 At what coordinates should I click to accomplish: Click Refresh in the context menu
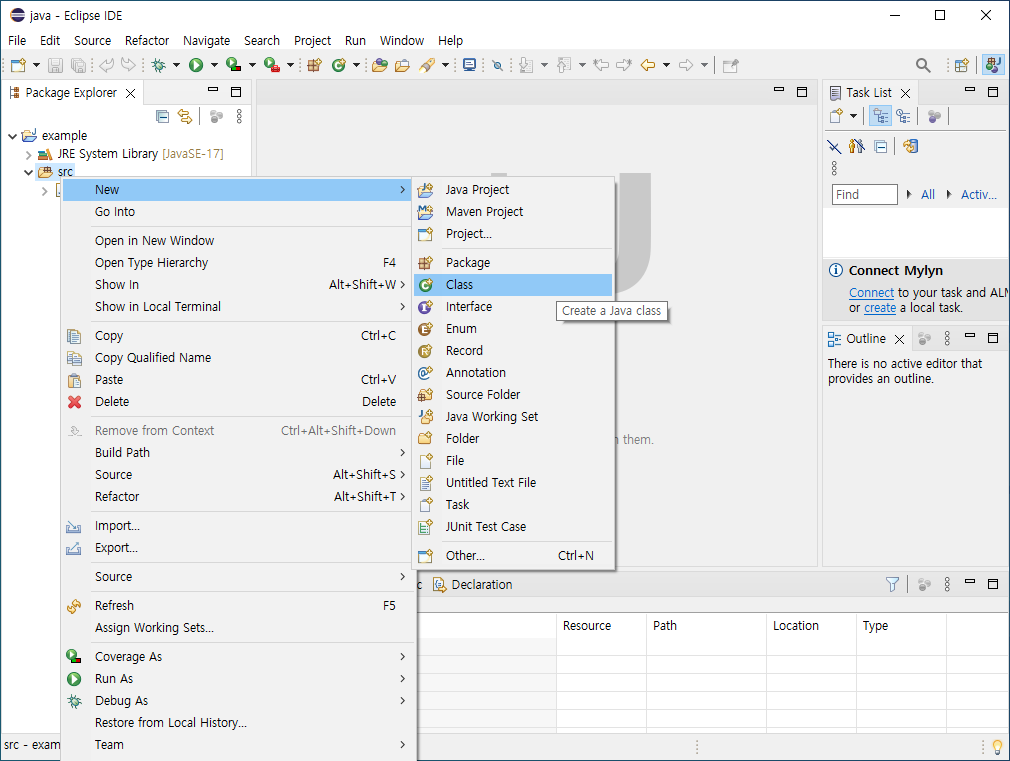pyautogui.click(x=237, y=606)
